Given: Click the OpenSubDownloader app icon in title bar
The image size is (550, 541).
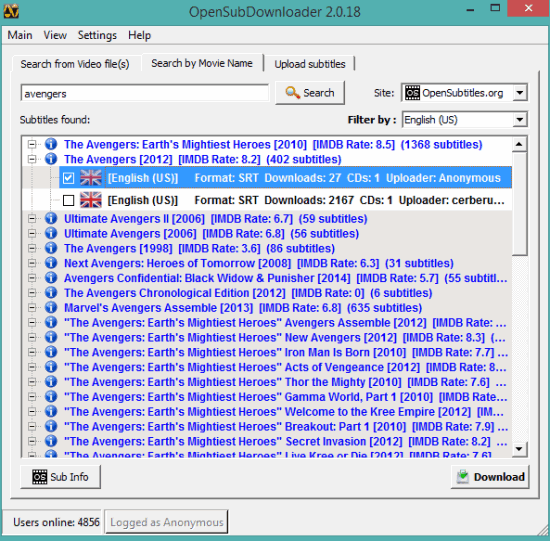Looking at the screenshot, I should coord(11,11).
